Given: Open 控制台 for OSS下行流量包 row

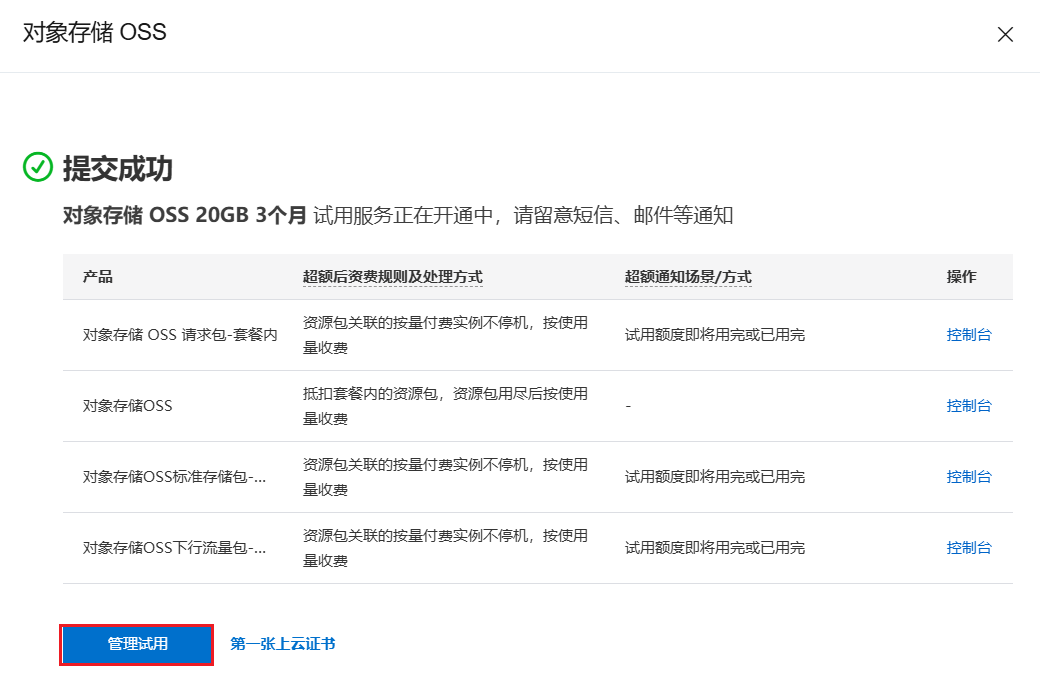Looking at the screenshot, I should click(x=968, y=548).
